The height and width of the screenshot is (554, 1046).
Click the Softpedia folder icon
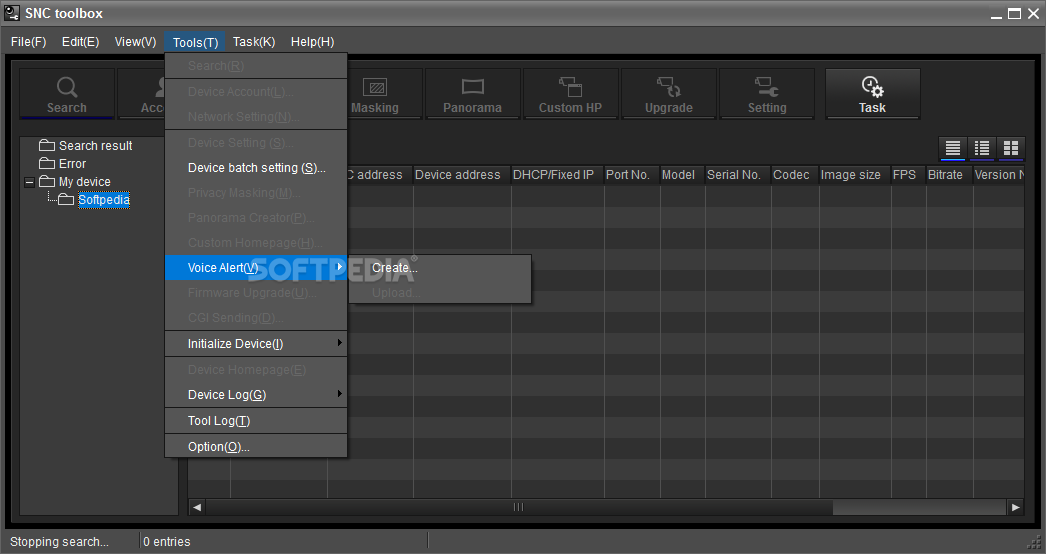[65, 199]
